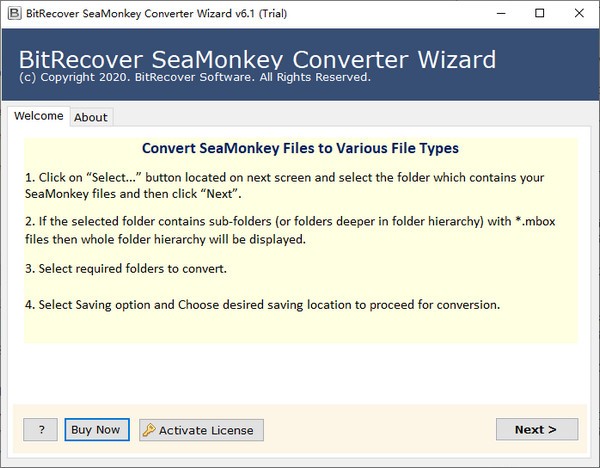Click step 4 text about Saving option
Image resolution: width=600 pixels, height=468 pixels.
(x=262, y=305)
